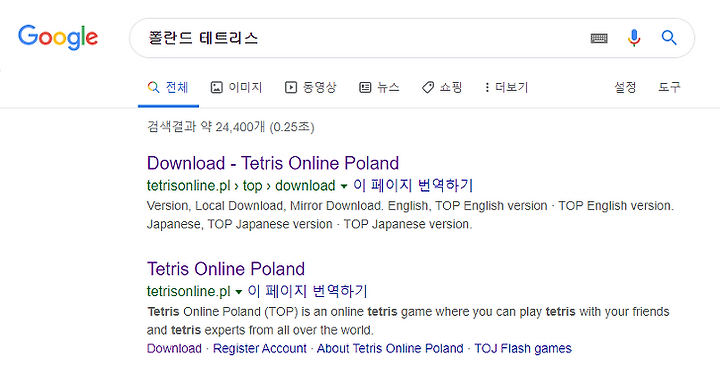The image size is (720, 373).
Task: Open the TOJ Flash games sitelink
Action: (523, 349)
